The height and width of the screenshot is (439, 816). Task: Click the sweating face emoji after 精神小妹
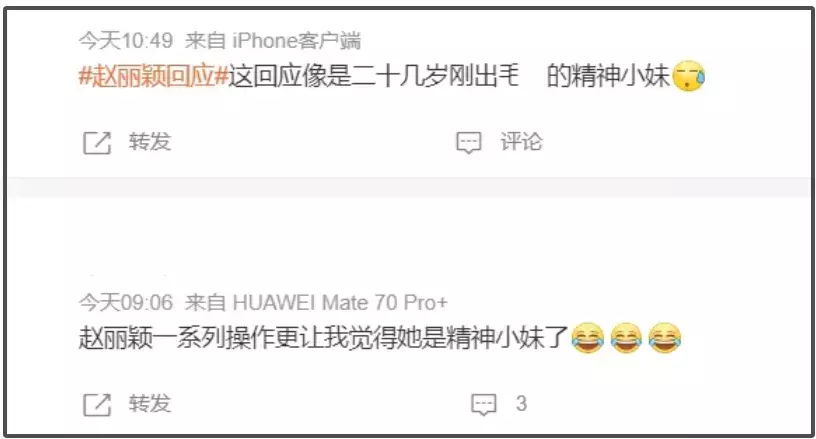tap(689, 76)
